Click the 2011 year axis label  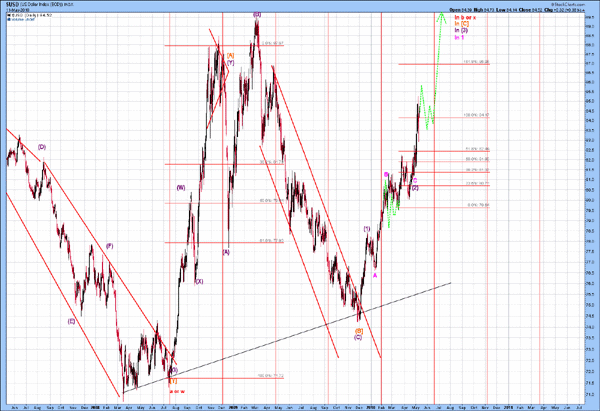(509, 408)
